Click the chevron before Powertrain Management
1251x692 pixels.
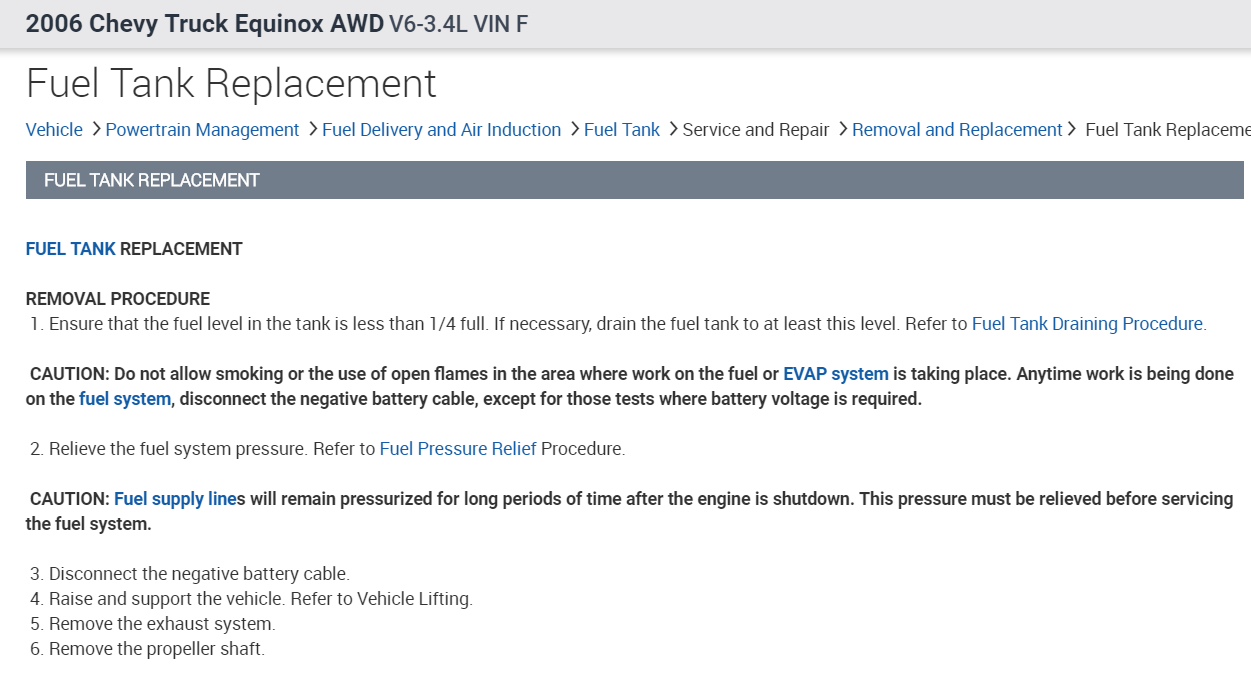(96, 129)
